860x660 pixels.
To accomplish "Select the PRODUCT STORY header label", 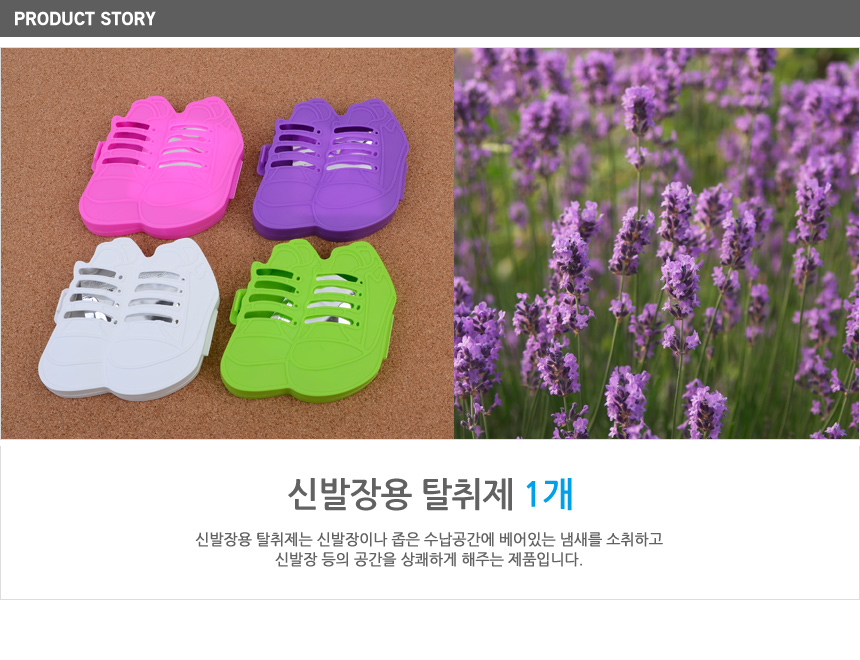I will pyautogui.click(x=85, y=19).
